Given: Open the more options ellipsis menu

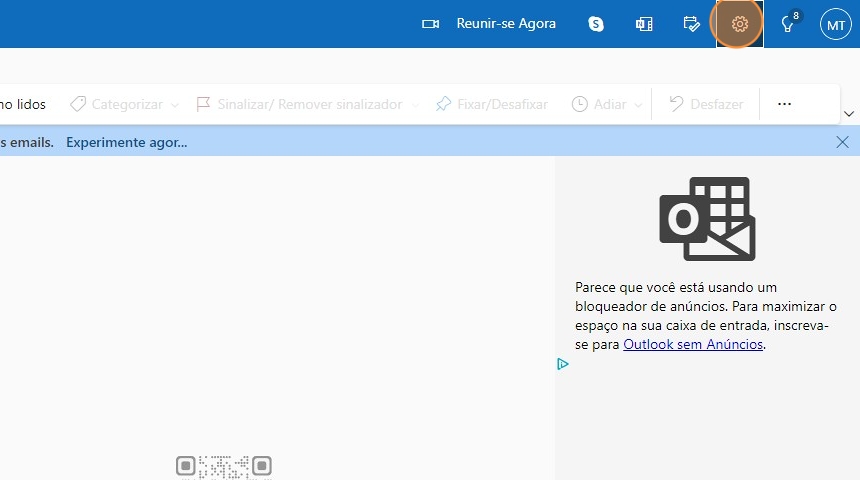Looking at the screenshot, I should pyautogui.click(x=784, y=104).
